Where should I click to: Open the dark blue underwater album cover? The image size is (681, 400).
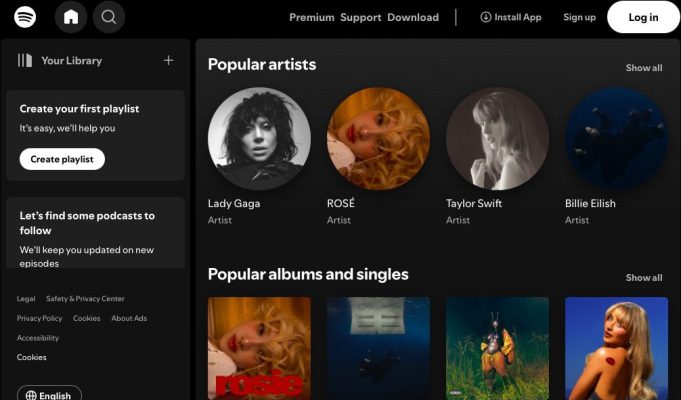pyautogui.click(x=378, y=348)
